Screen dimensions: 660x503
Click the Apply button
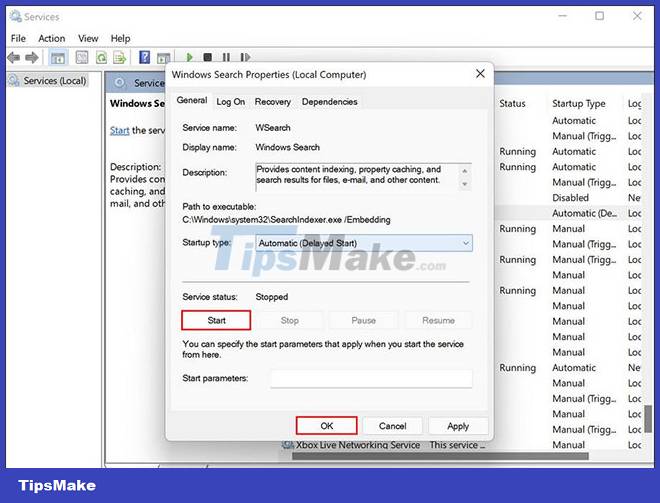click(458, 426)
